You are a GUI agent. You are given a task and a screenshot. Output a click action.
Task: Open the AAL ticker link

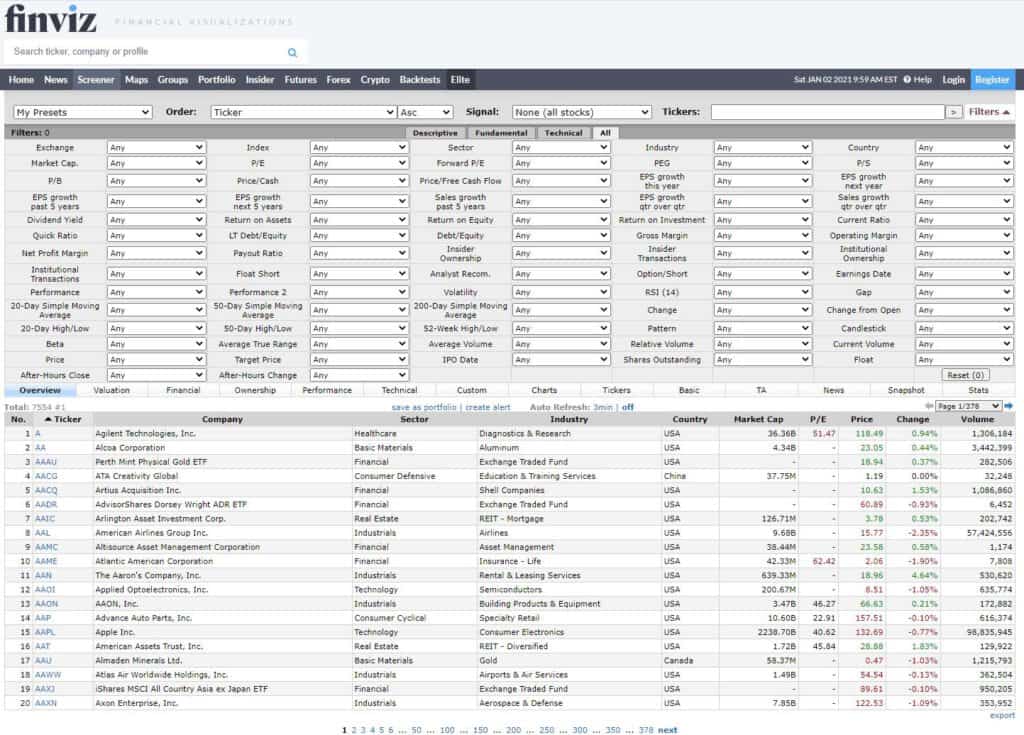(42, 532)
